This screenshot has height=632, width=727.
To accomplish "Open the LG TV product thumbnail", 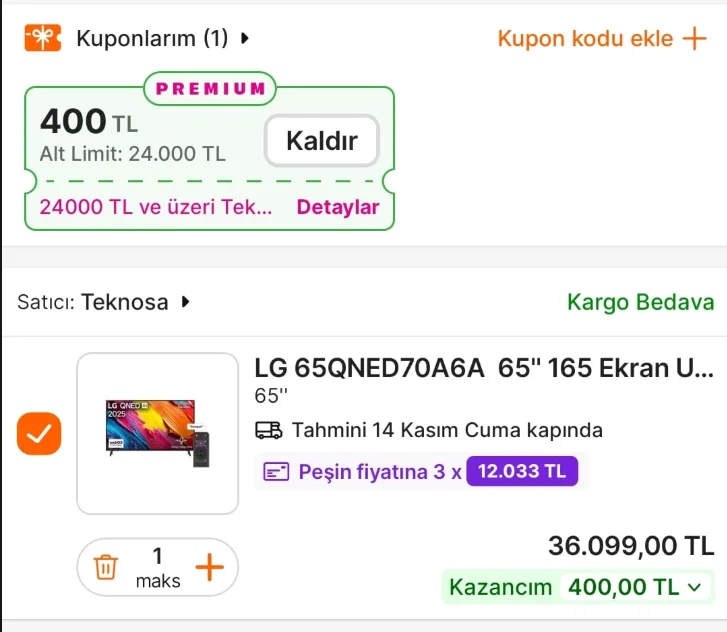I will coord(158,433).
